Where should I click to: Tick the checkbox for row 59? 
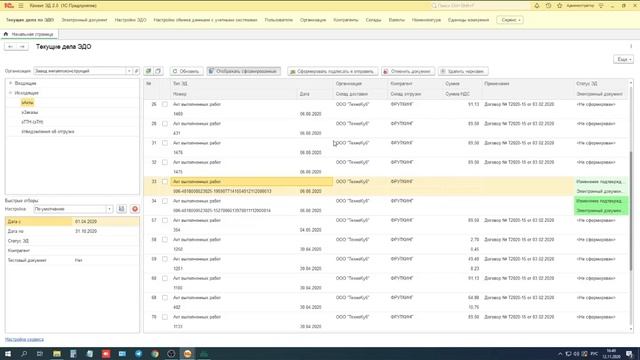point(165,259)
